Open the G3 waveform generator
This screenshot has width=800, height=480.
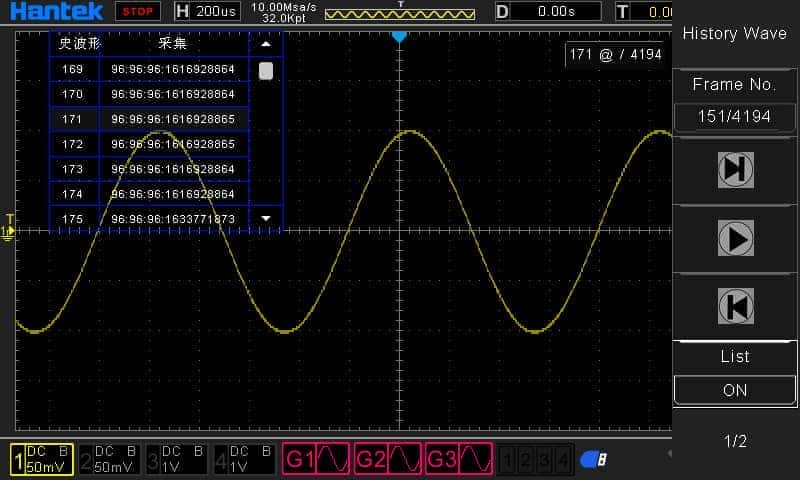pyautogui.click(x=459, y=460)
